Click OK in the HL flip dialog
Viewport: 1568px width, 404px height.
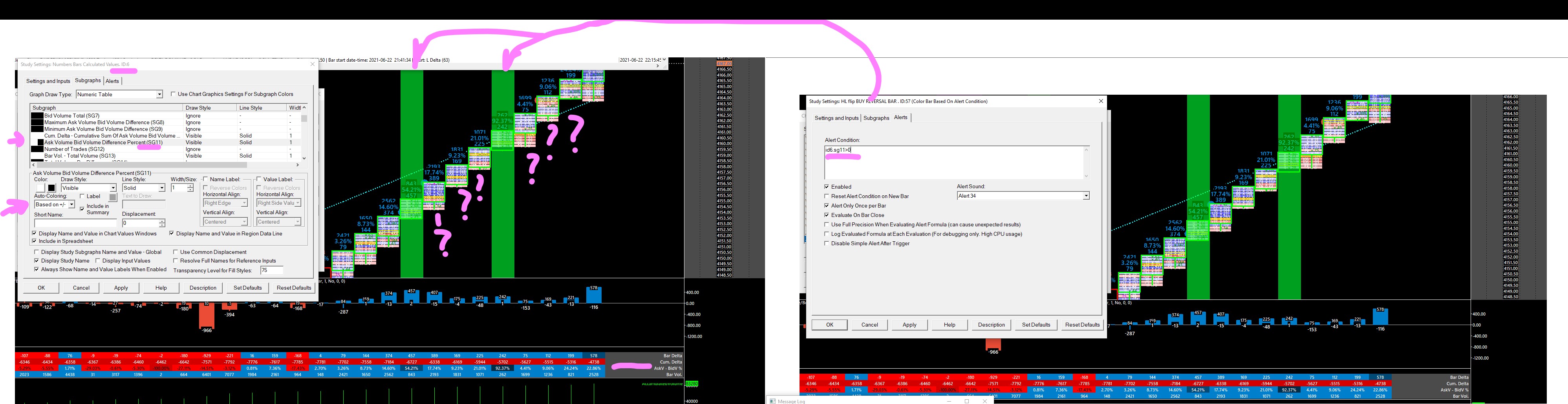(830, 325)
